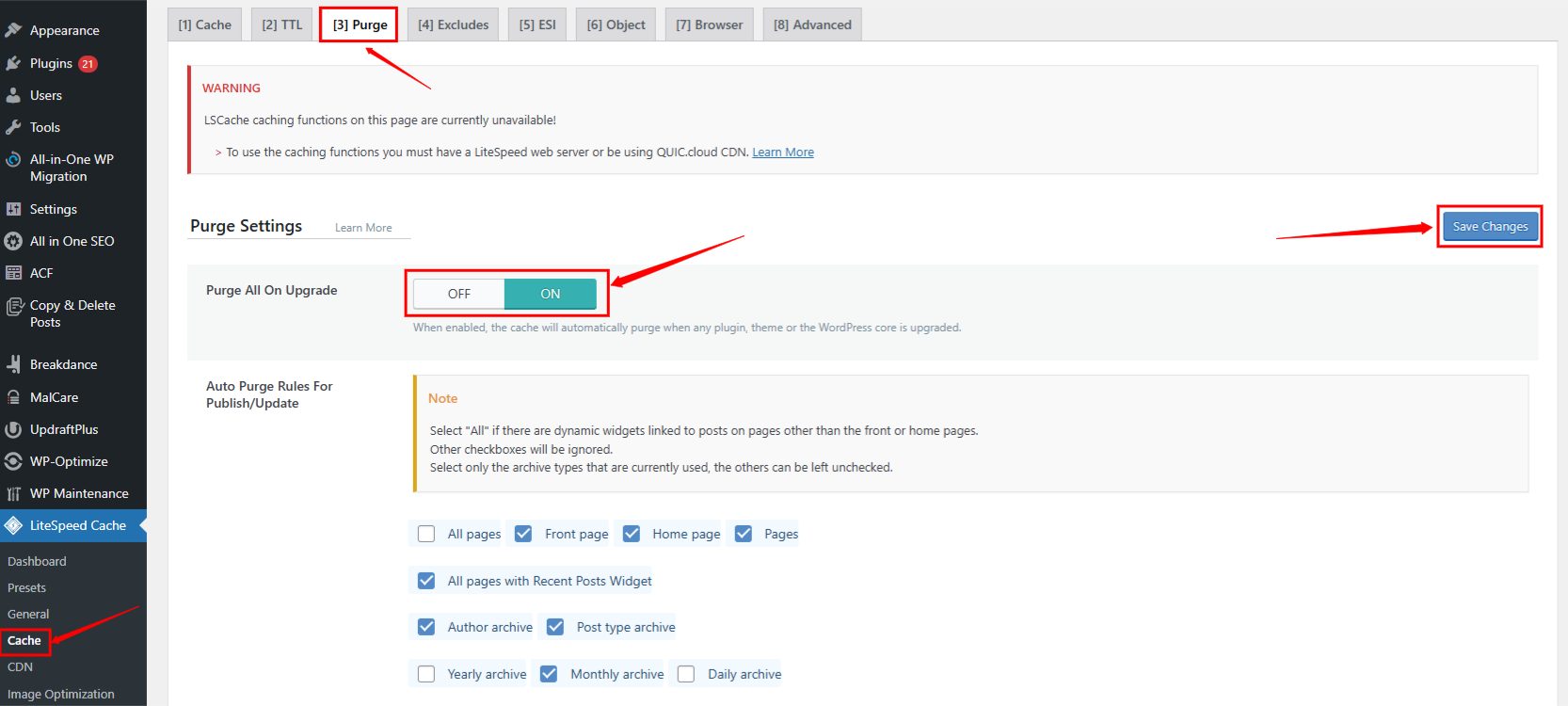Check the All pages checkbox
Image resolution: width=1568 pixels, height=706 pixels.
(426, 534)
